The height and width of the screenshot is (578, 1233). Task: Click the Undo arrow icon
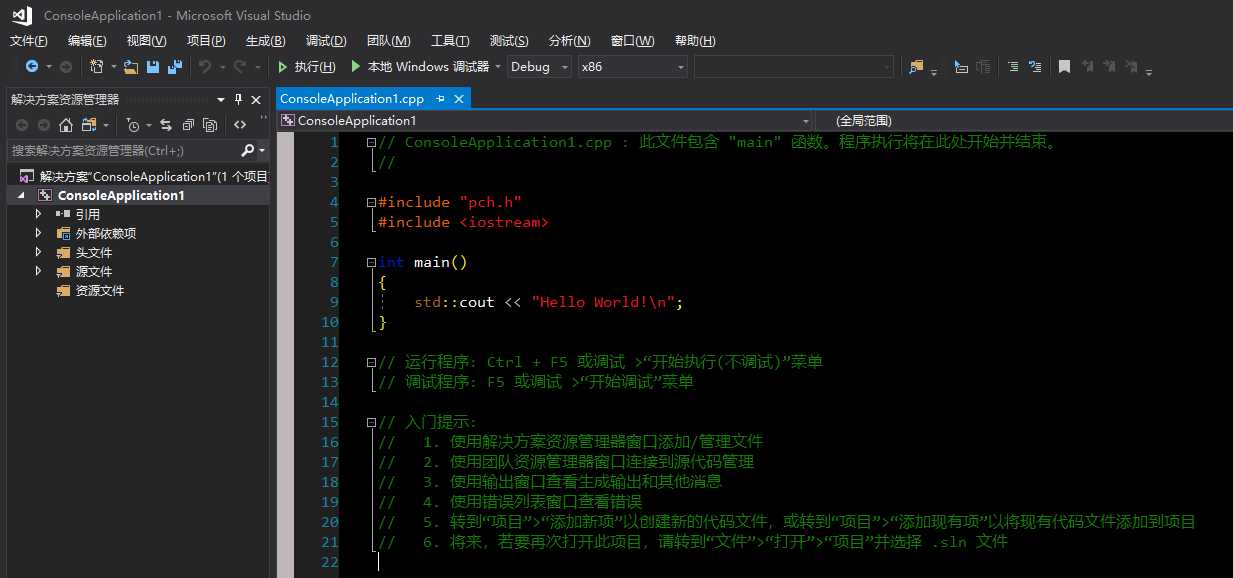(x=204, y=67)
